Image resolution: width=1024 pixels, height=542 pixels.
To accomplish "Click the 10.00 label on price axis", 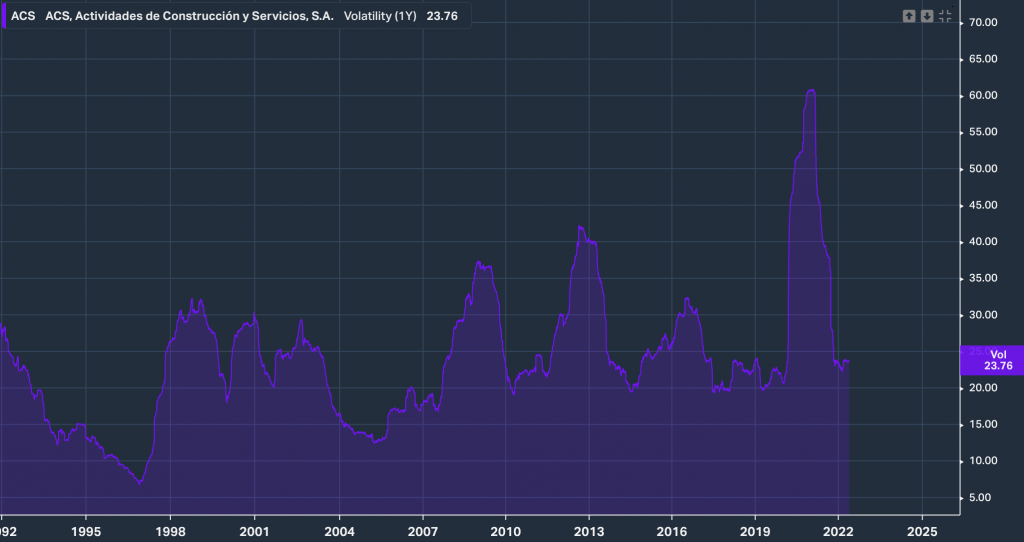I will (x=985, y=461).
